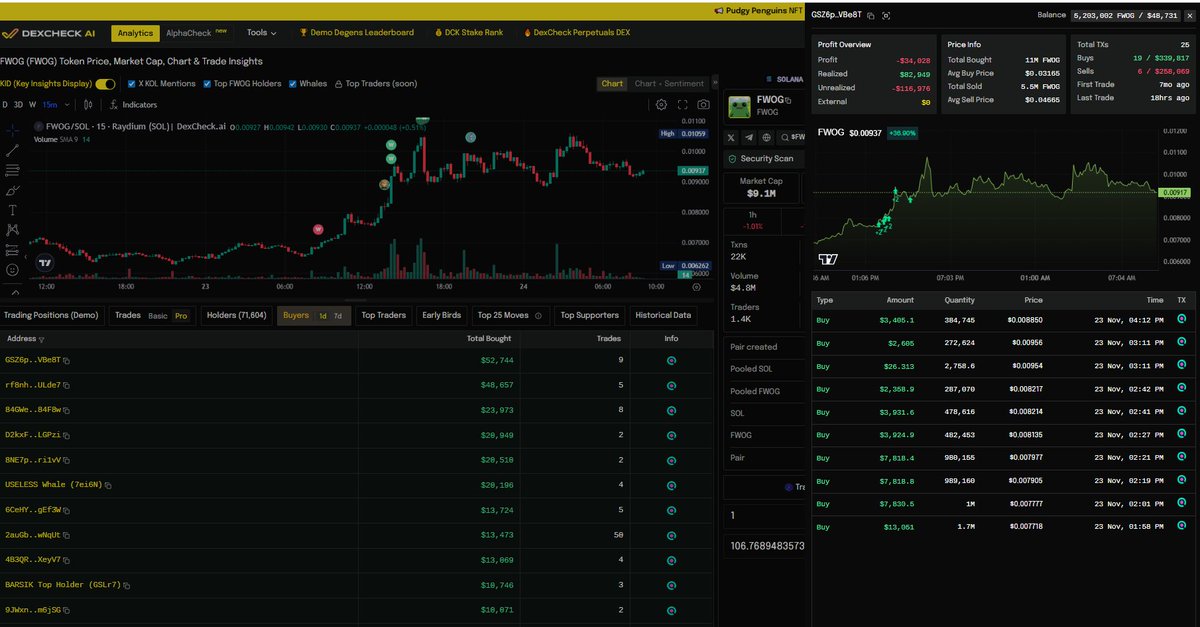Click the input showing 106.7689483573
Screen dimensions: 1200x627
pyautogui.click(x=765, y=545)
